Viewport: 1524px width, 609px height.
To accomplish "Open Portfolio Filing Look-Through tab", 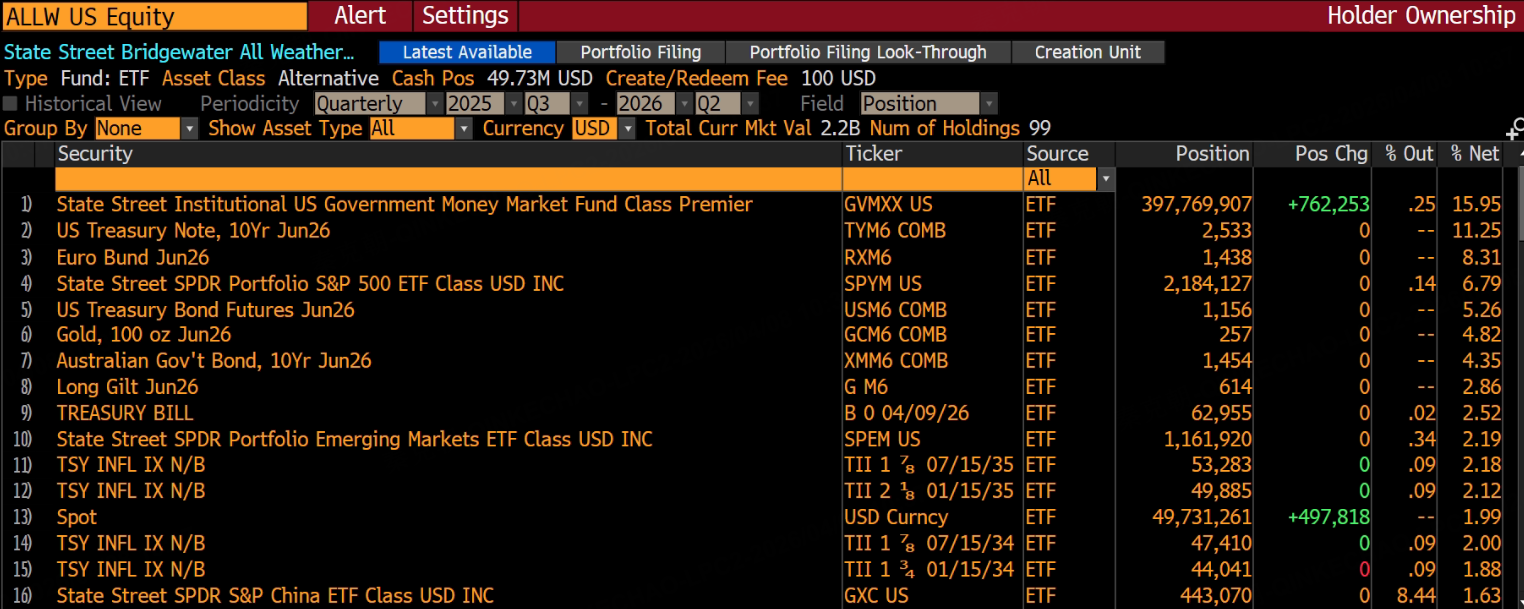I will 868,53.
